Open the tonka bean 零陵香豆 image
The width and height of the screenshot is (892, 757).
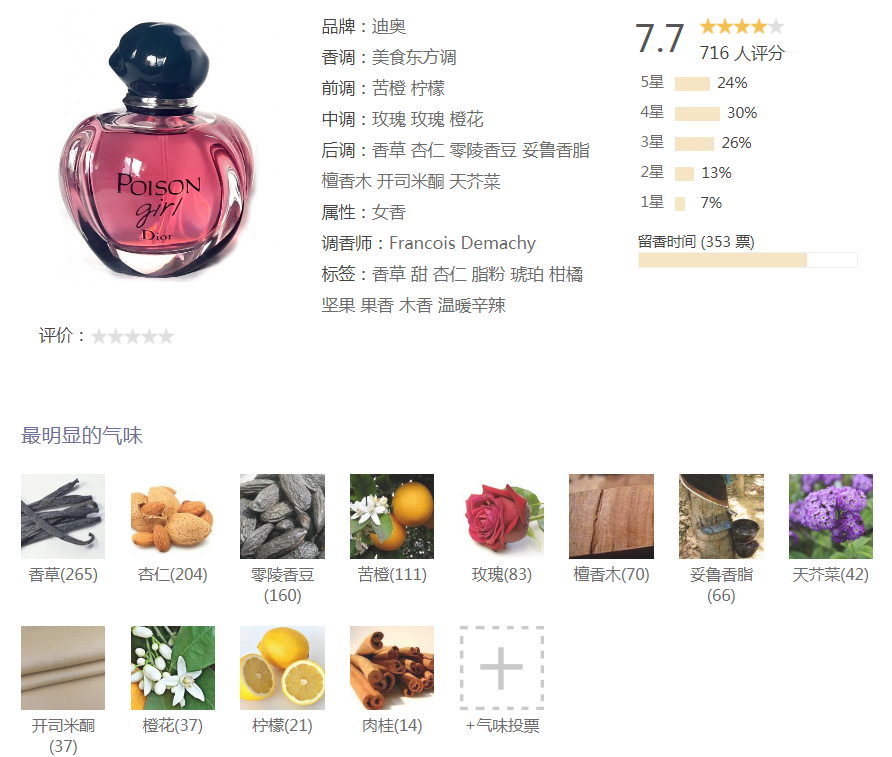[282, 516]
